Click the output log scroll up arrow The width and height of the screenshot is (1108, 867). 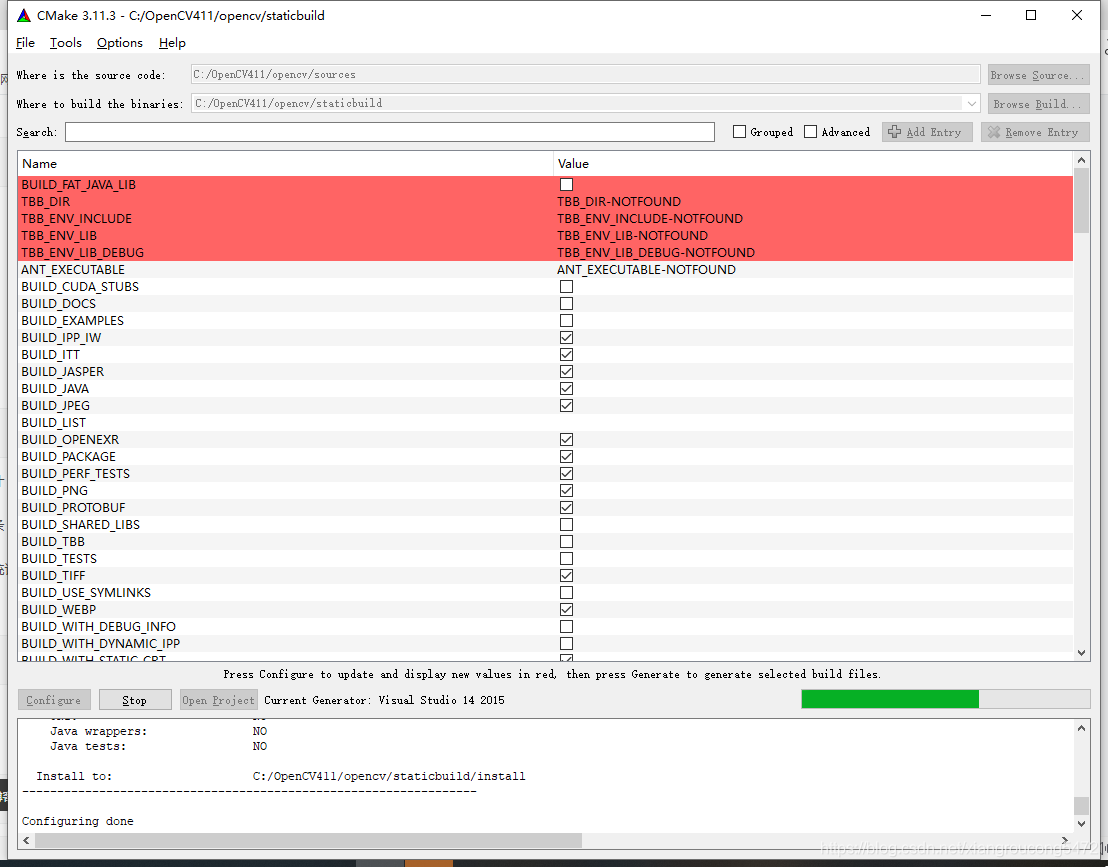[x=1081, y=728]
